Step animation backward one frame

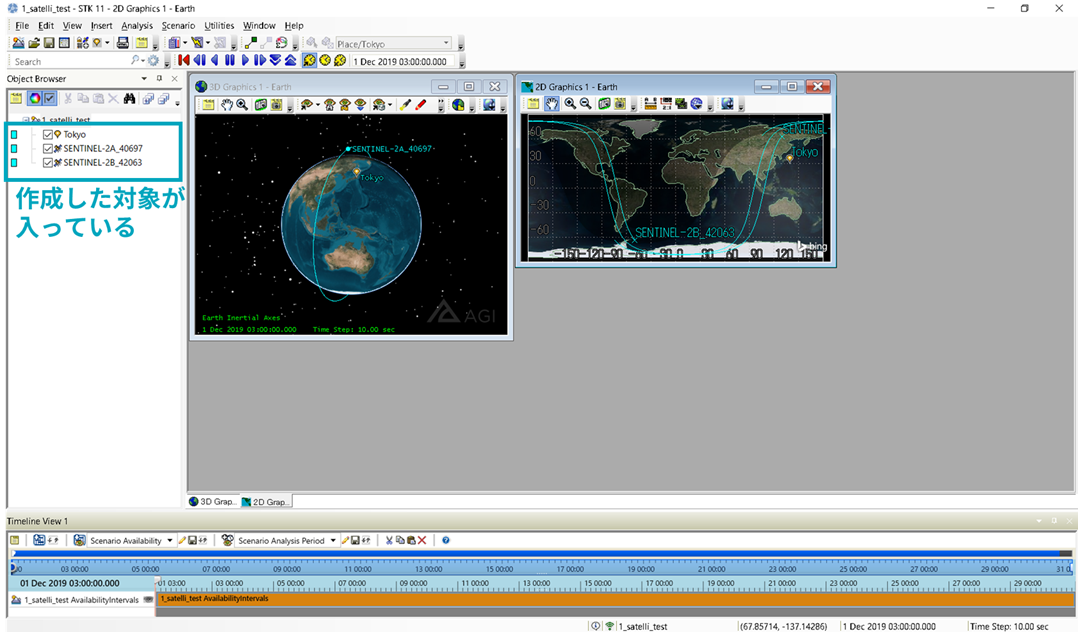199,61
